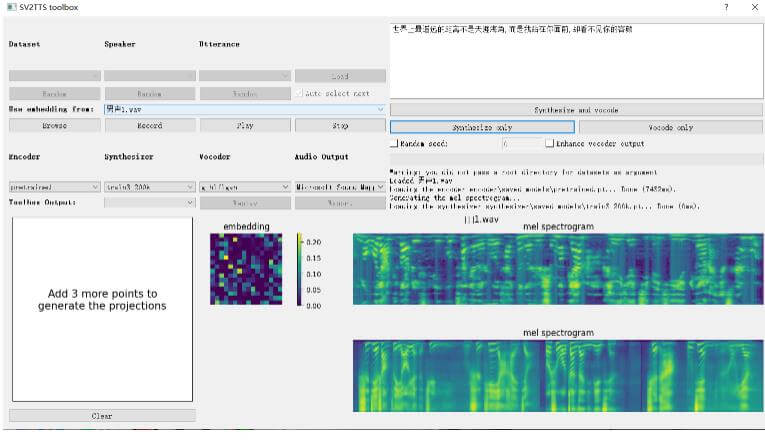This screenshot has height=442, width=765.
Task: Click the Synthesize only button
Action: (x=482, y=127)
